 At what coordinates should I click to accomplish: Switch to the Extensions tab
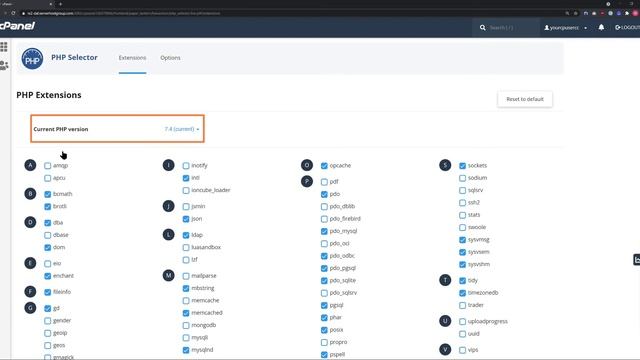coord(132,58)
